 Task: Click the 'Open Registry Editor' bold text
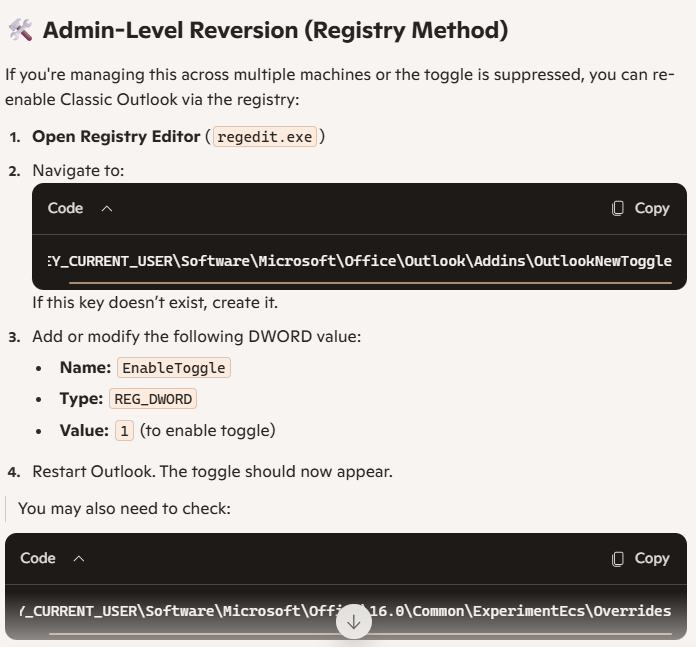point(116,137)
